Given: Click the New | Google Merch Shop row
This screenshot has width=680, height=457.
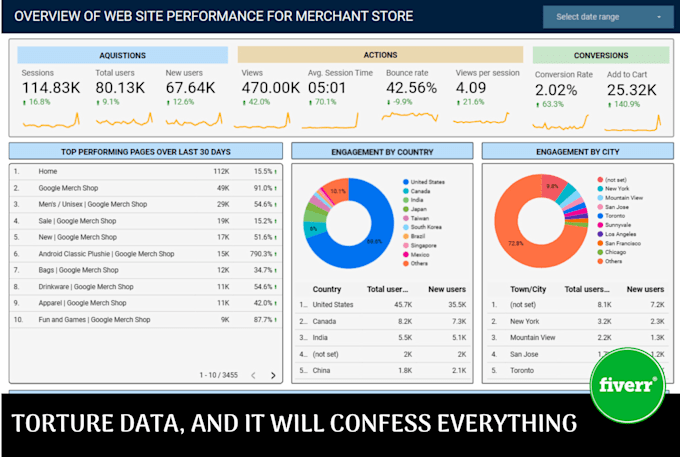Looking at the screenshot, I should tap(146, 237).
